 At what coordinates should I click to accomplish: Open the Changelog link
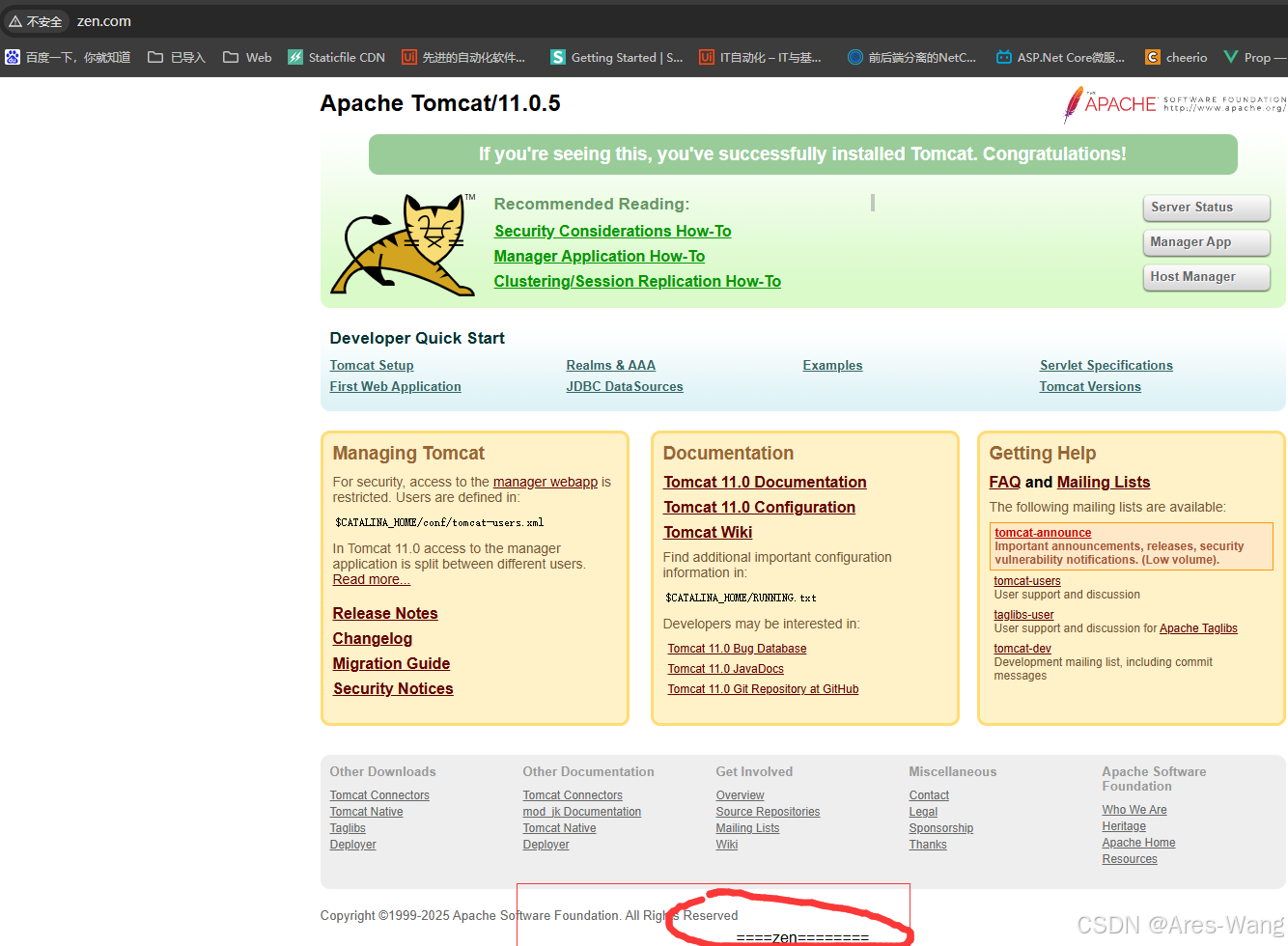pos(373,638)
